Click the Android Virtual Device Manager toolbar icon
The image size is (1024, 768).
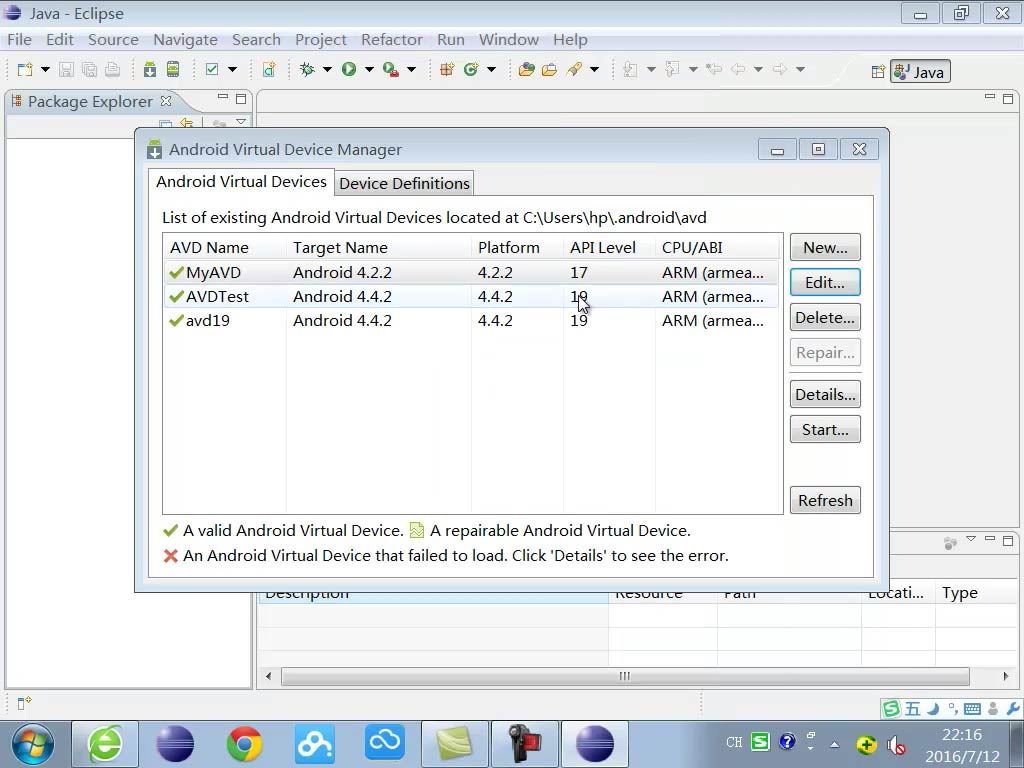[172, 69]
